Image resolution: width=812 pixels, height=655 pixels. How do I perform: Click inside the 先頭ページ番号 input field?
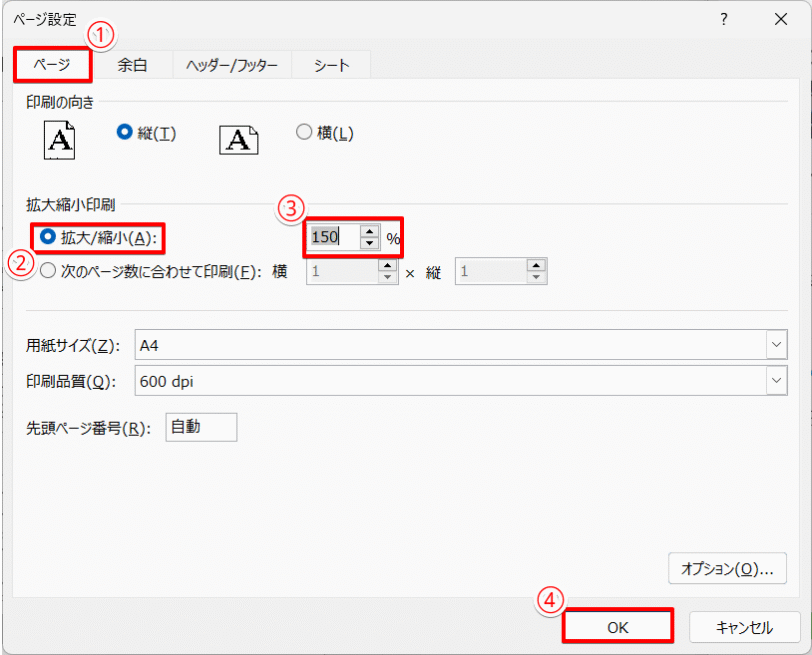pos(200,427)
